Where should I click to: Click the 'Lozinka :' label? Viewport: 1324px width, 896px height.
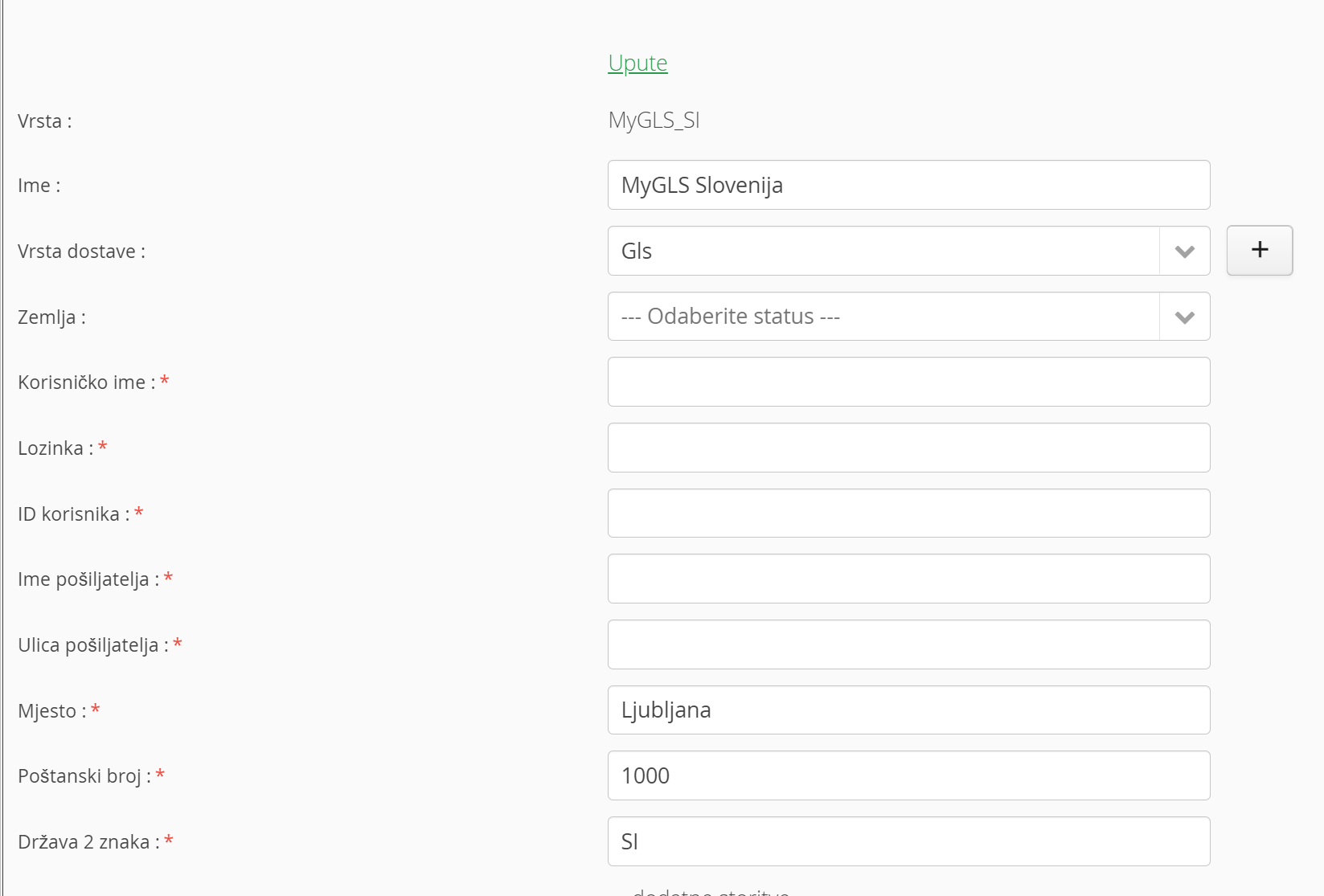click(55, 448)
